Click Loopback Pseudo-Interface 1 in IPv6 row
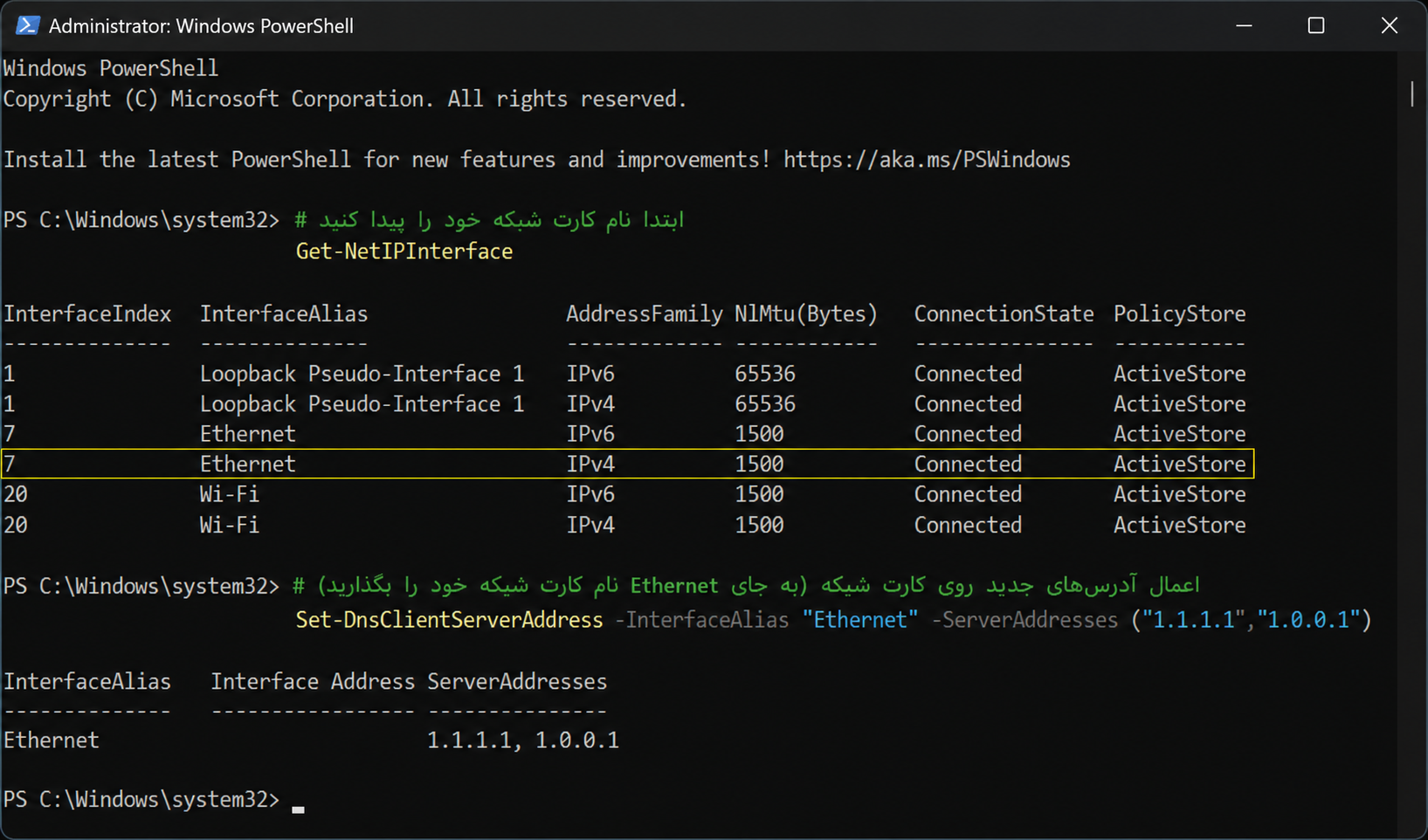 (x=362, y=374)
